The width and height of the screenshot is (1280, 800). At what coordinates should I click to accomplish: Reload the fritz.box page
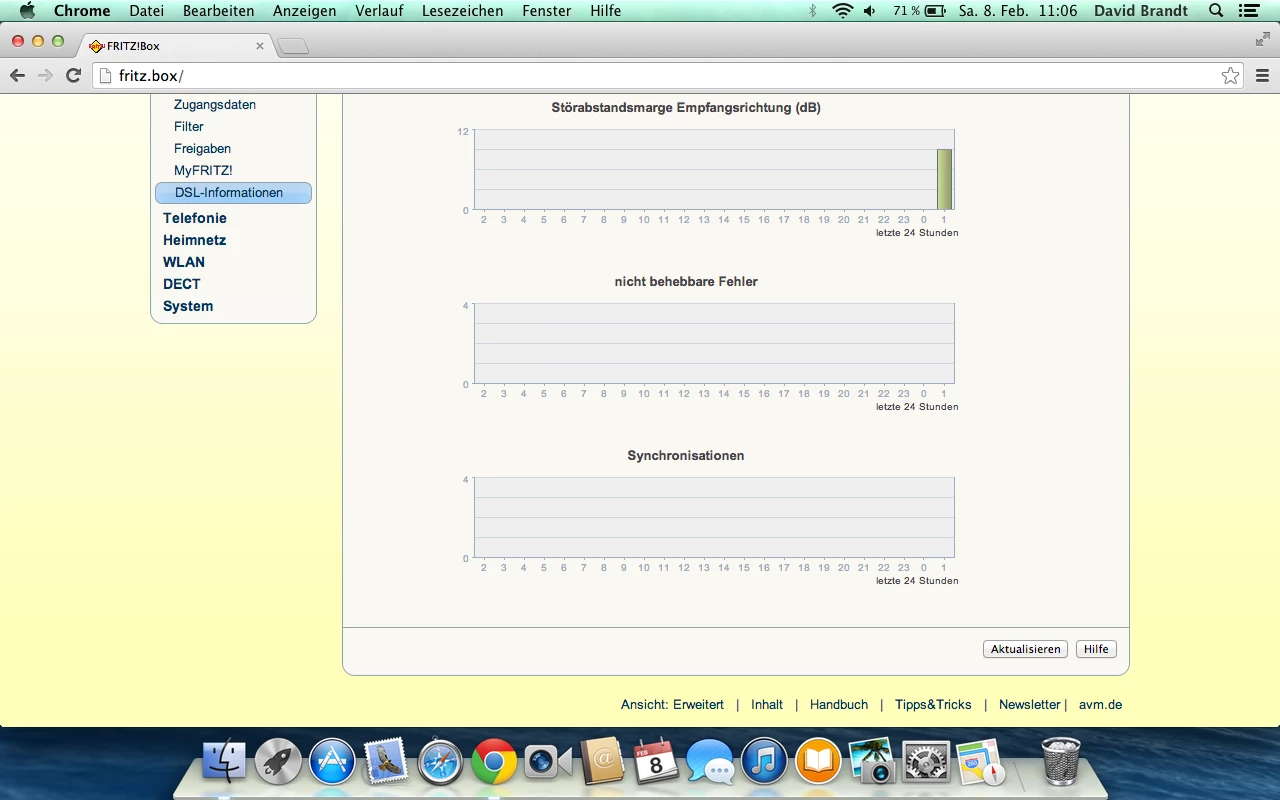(73, 76)
